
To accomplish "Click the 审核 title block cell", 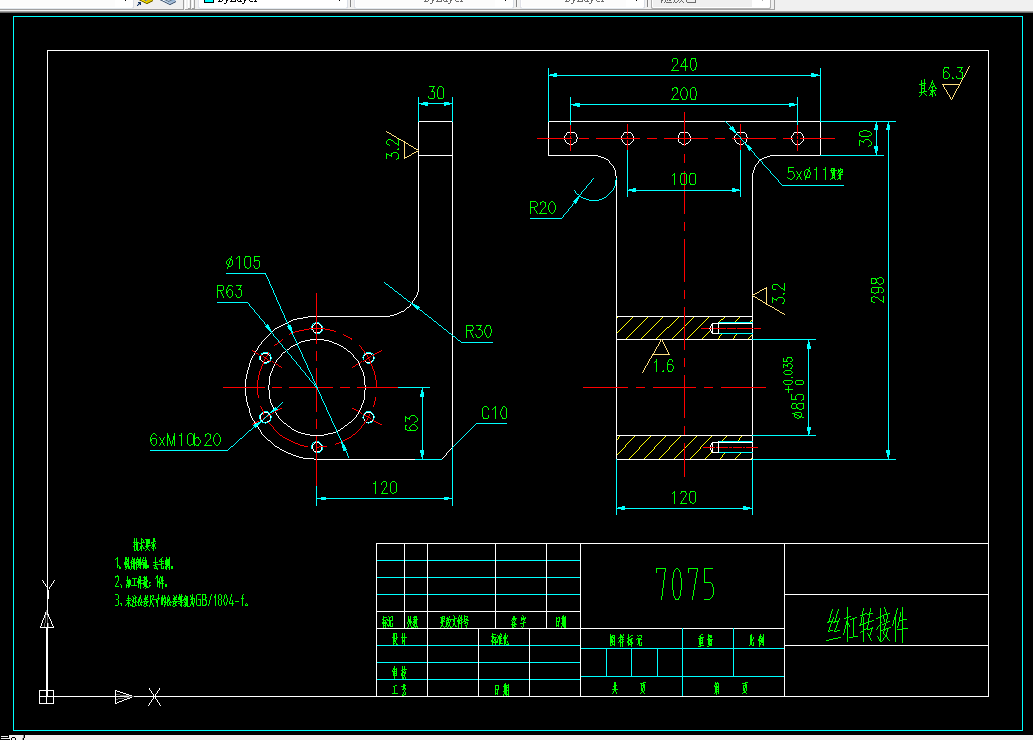I will (x=399, y=673).
